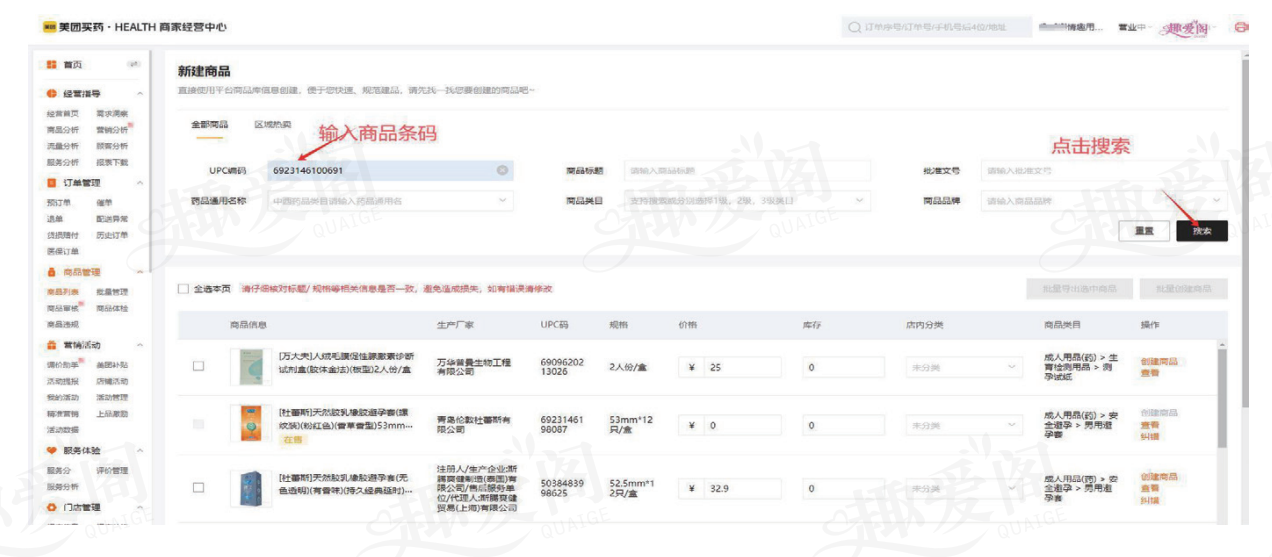Select checkbox for the 52.5mm 杜蕾斯 product row
Viewport: 1272px width, 557px height.
tap(198, 488)
